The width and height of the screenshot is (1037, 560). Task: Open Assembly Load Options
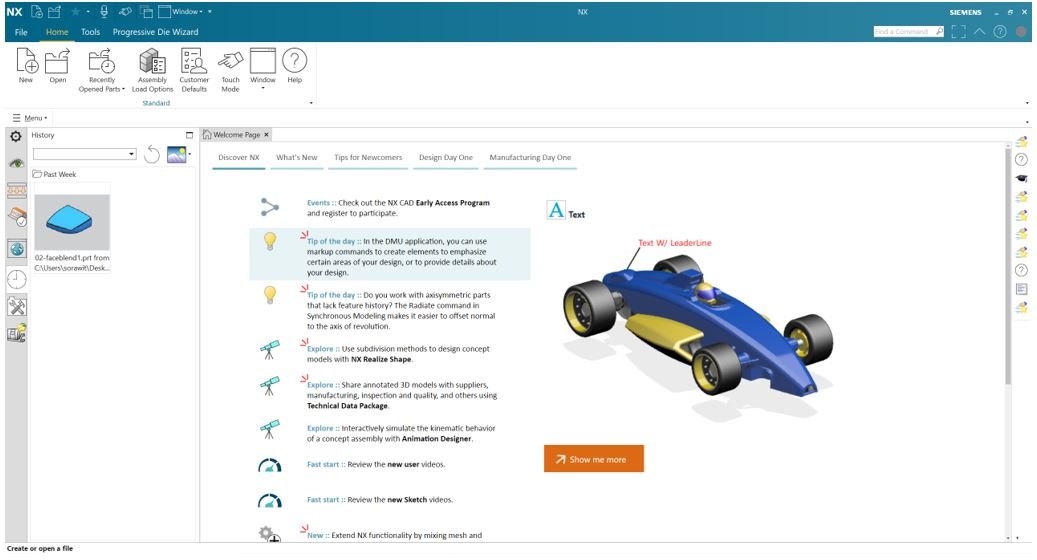point(152,70)
